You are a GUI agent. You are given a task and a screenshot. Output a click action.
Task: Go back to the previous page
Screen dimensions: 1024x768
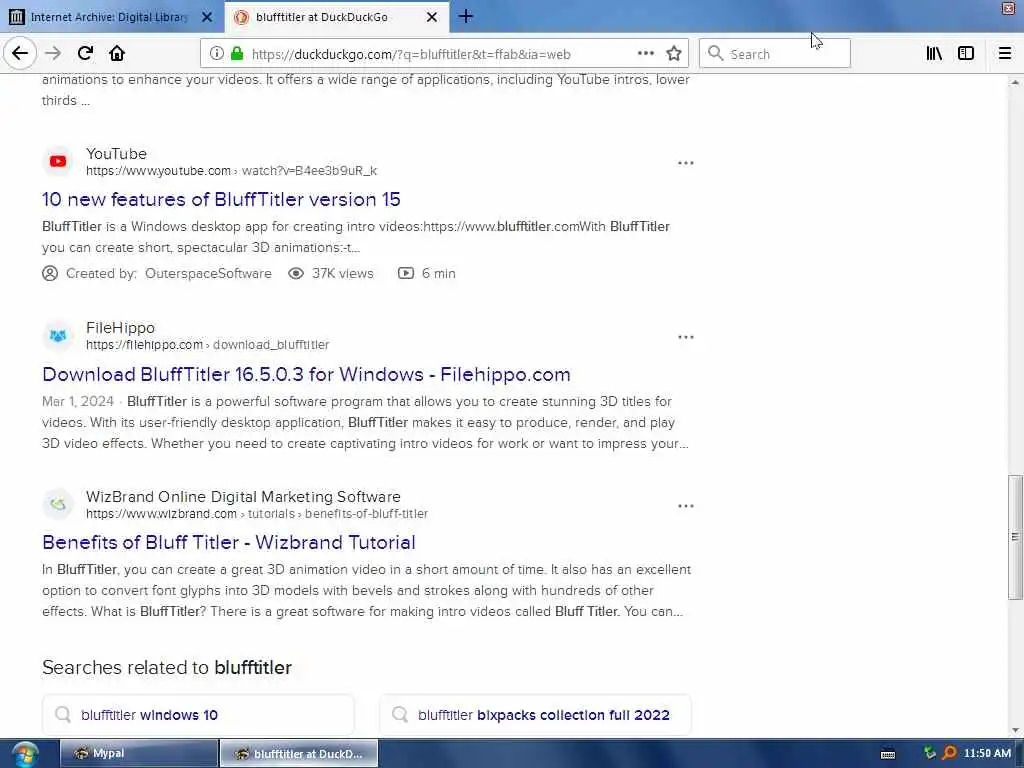[x=20, y=54]
